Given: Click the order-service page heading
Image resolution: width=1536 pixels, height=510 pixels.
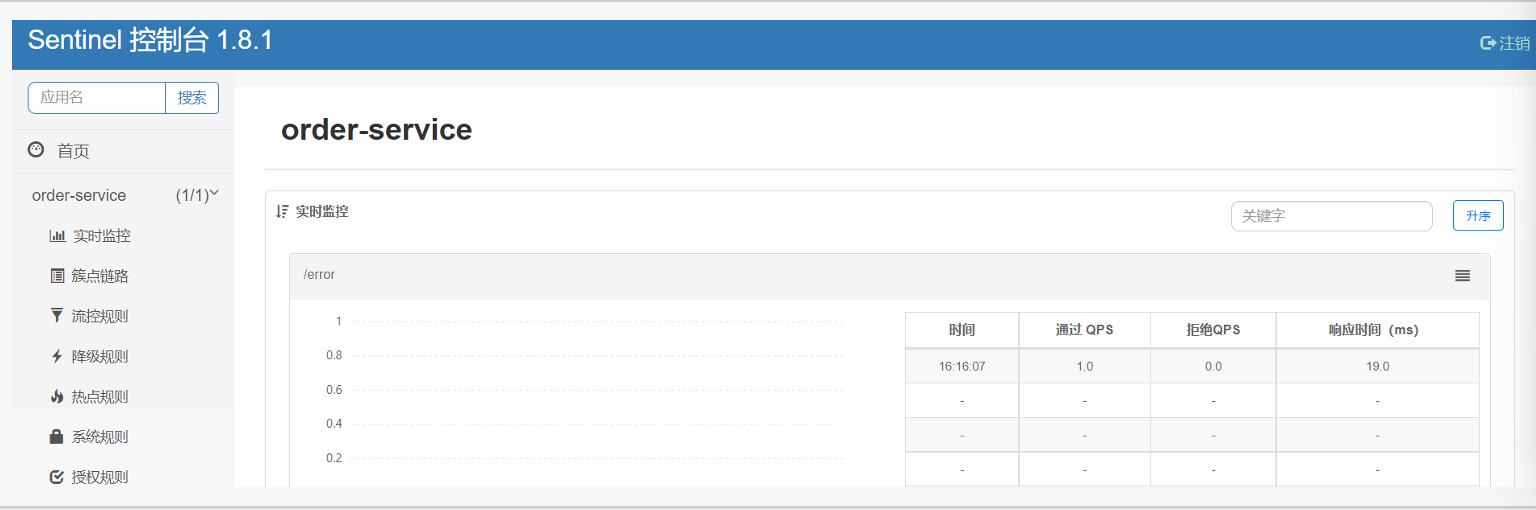Looking at the screenshot, I should [376, 129].
